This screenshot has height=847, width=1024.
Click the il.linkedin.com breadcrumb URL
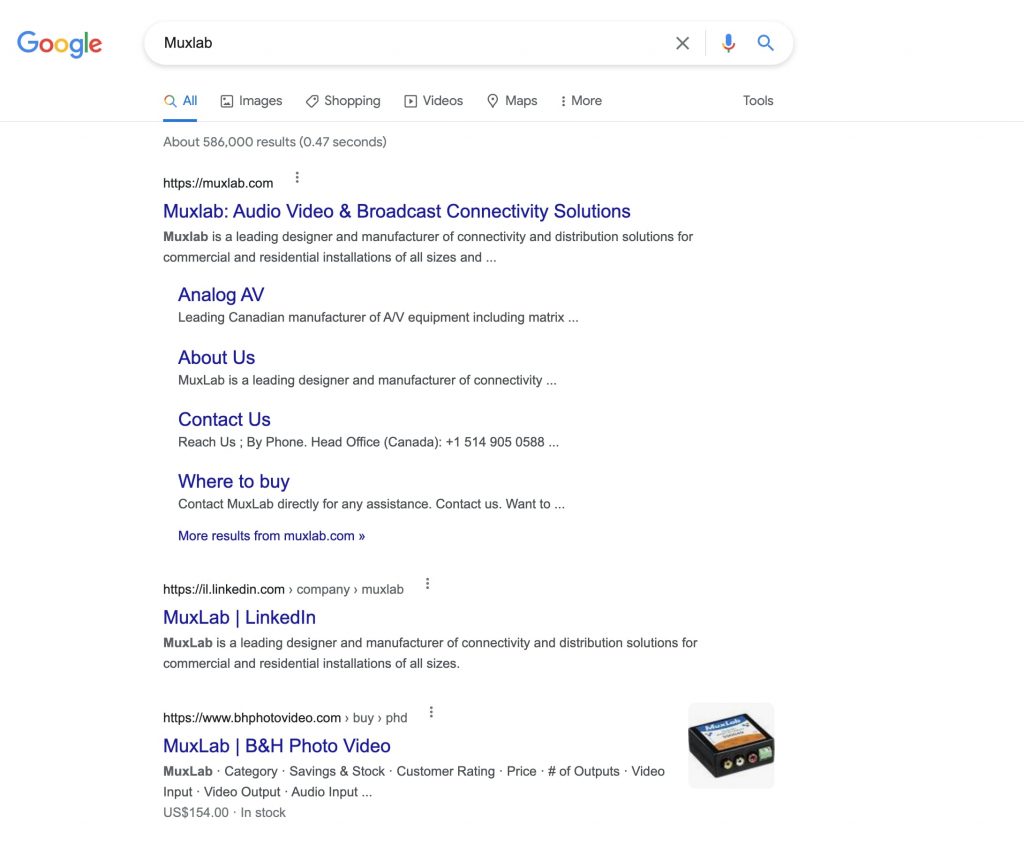[x=283, y=590]
